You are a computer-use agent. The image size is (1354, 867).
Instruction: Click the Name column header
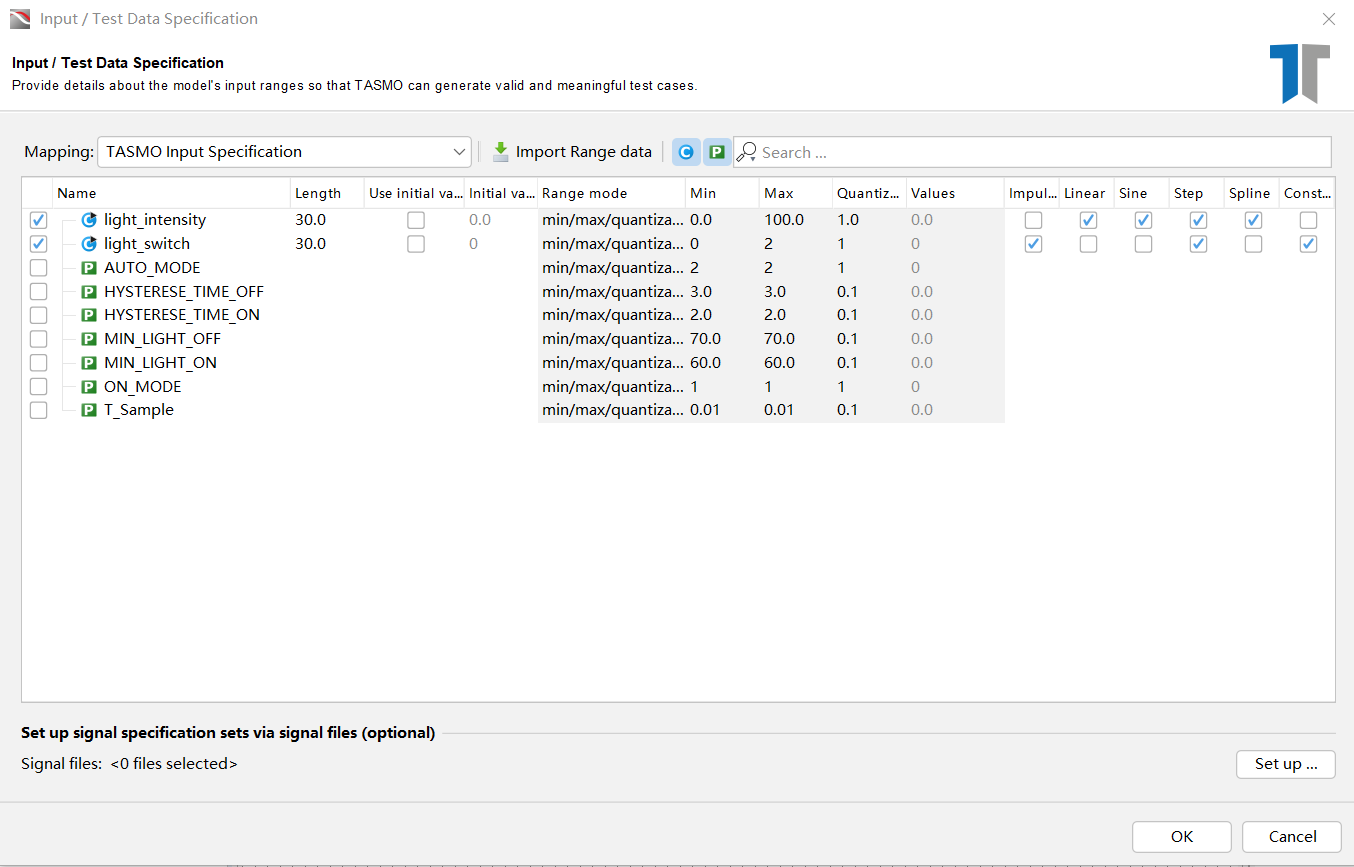(171, 193)
